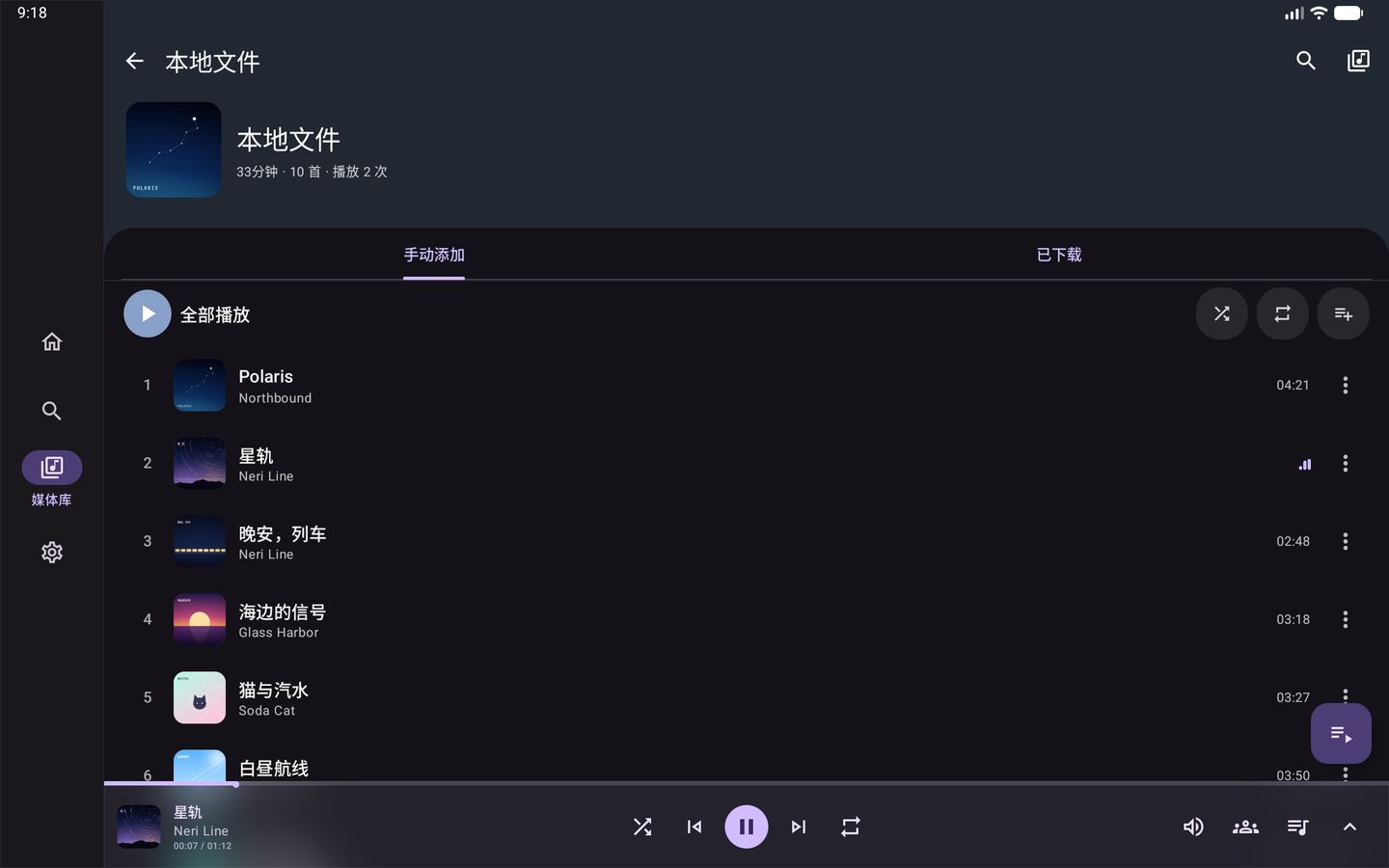The height and width of the screenshot is (868, 1389).
Task: Open search from the top-right magnifier
Action: 1306,62
